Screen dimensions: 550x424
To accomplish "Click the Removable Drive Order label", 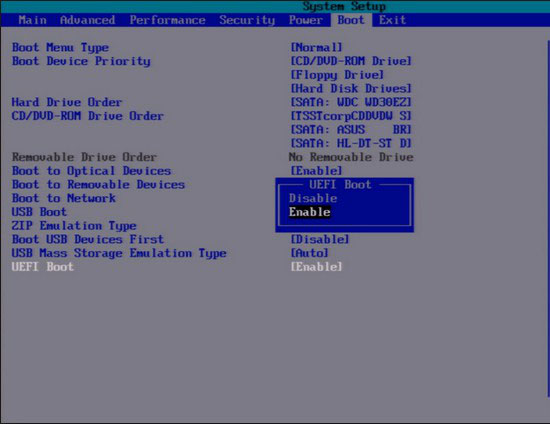I will tap(84, 157).
